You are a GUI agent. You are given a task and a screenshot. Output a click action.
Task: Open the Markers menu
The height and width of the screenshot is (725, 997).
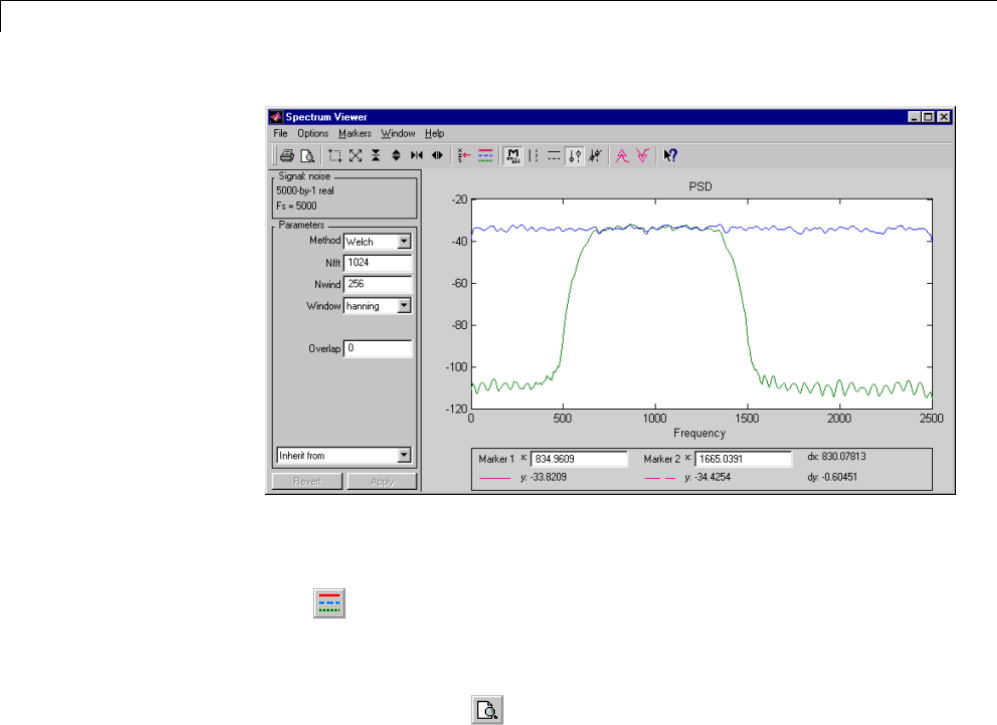(354, 133)
